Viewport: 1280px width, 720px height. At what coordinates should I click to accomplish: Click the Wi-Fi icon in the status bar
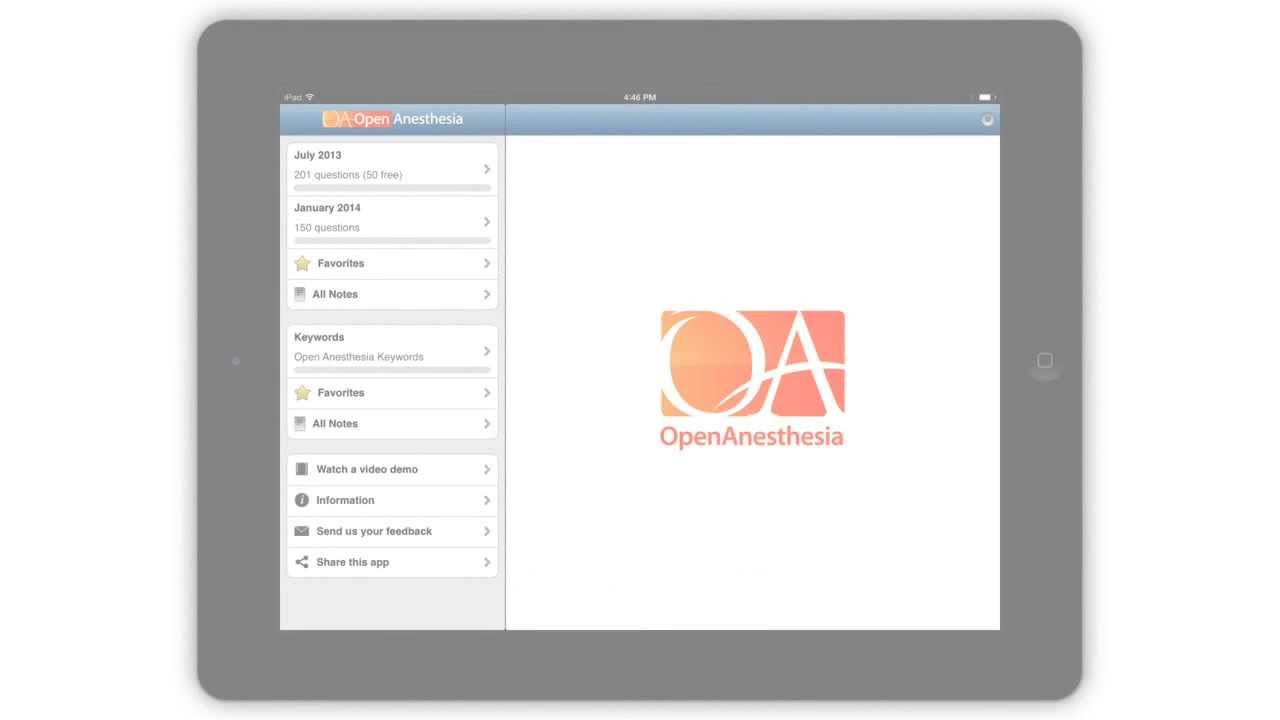310,97
